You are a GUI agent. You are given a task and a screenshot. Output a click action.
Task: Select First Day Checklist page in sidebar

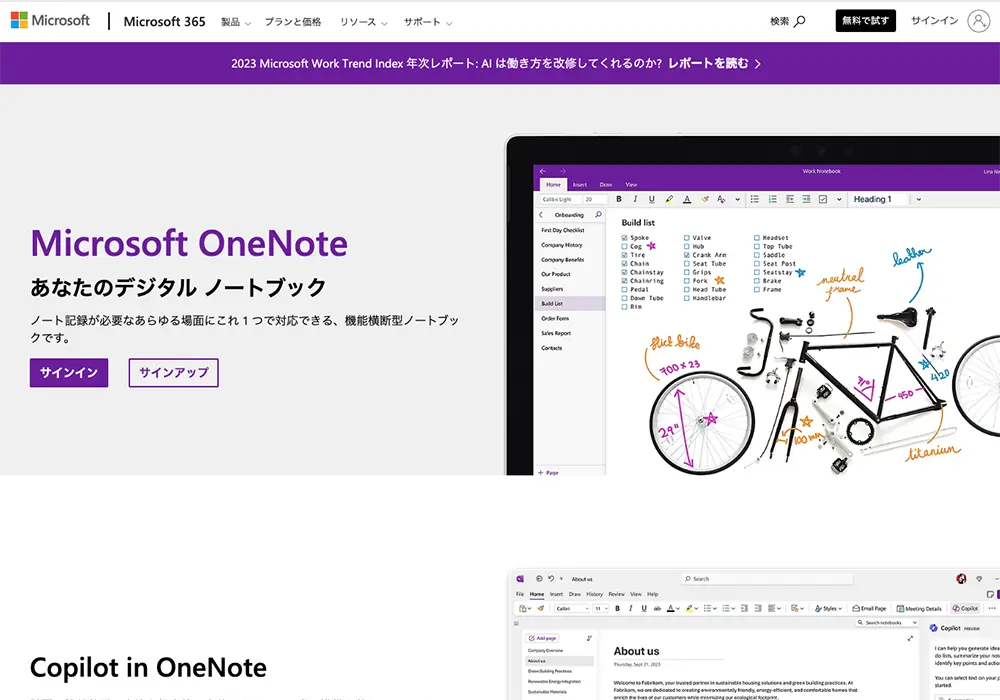point(562,230)
